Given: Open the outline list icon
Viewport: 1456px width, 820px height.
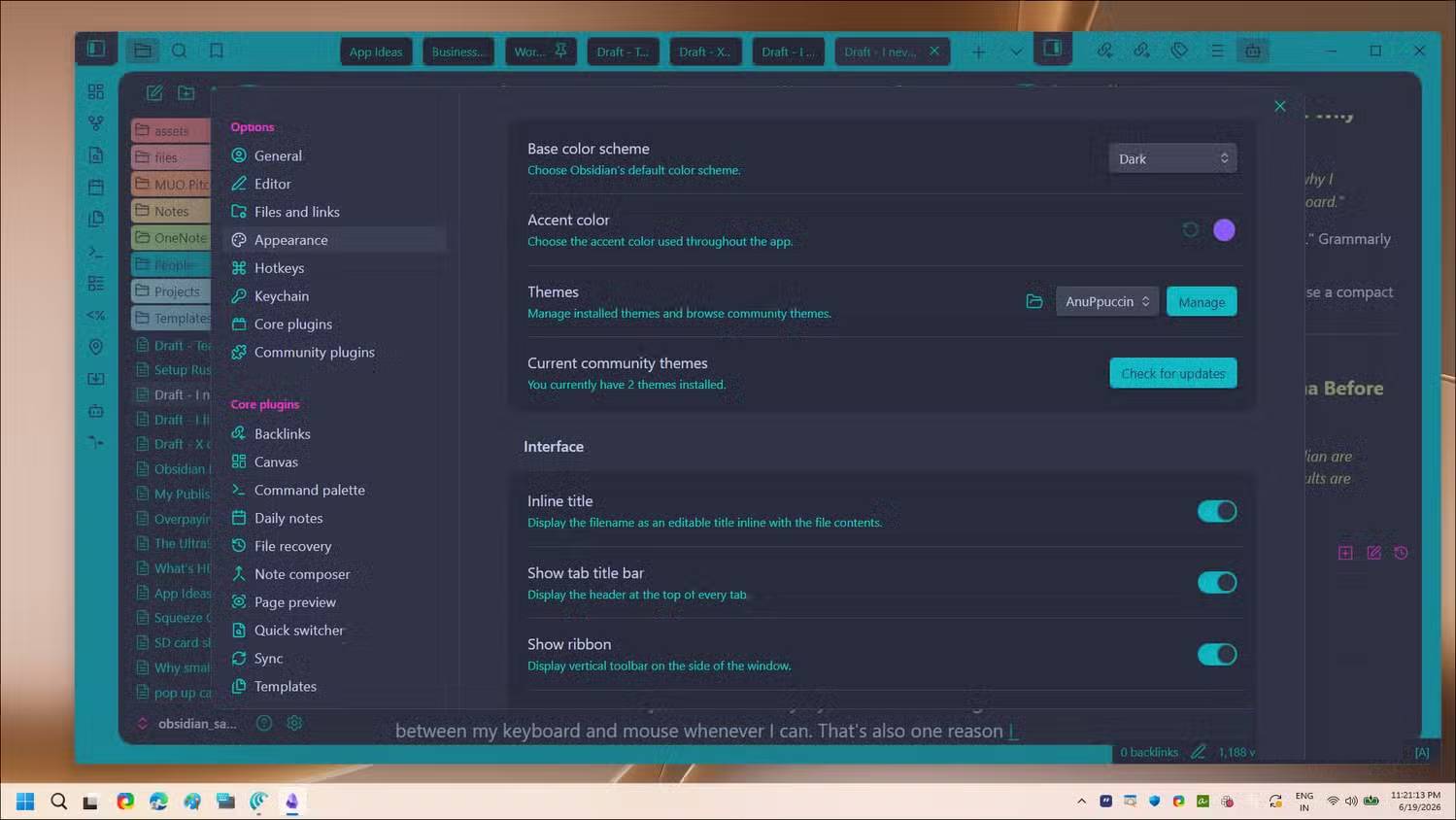Looking at the screenshot, I should tap(1216, 51).
